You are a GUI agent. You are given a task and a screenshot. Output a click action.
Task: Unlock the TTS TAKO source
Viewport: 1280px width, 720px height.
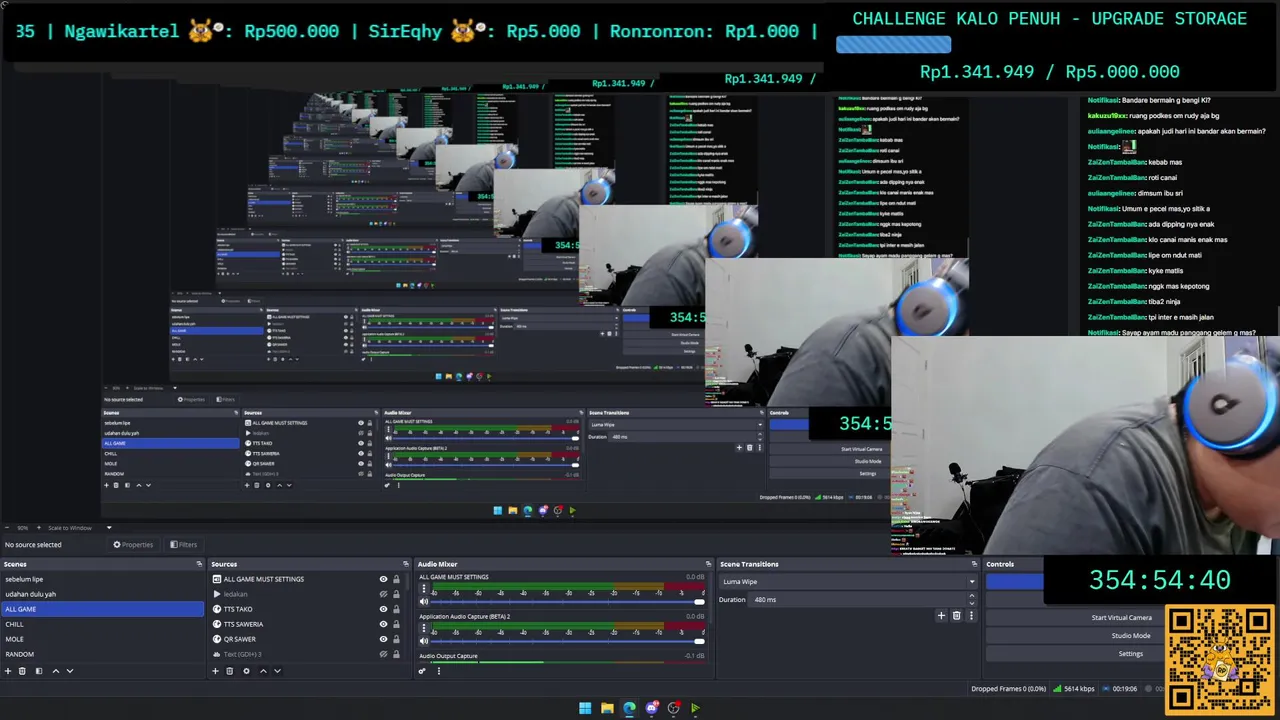tap(396, 609)
